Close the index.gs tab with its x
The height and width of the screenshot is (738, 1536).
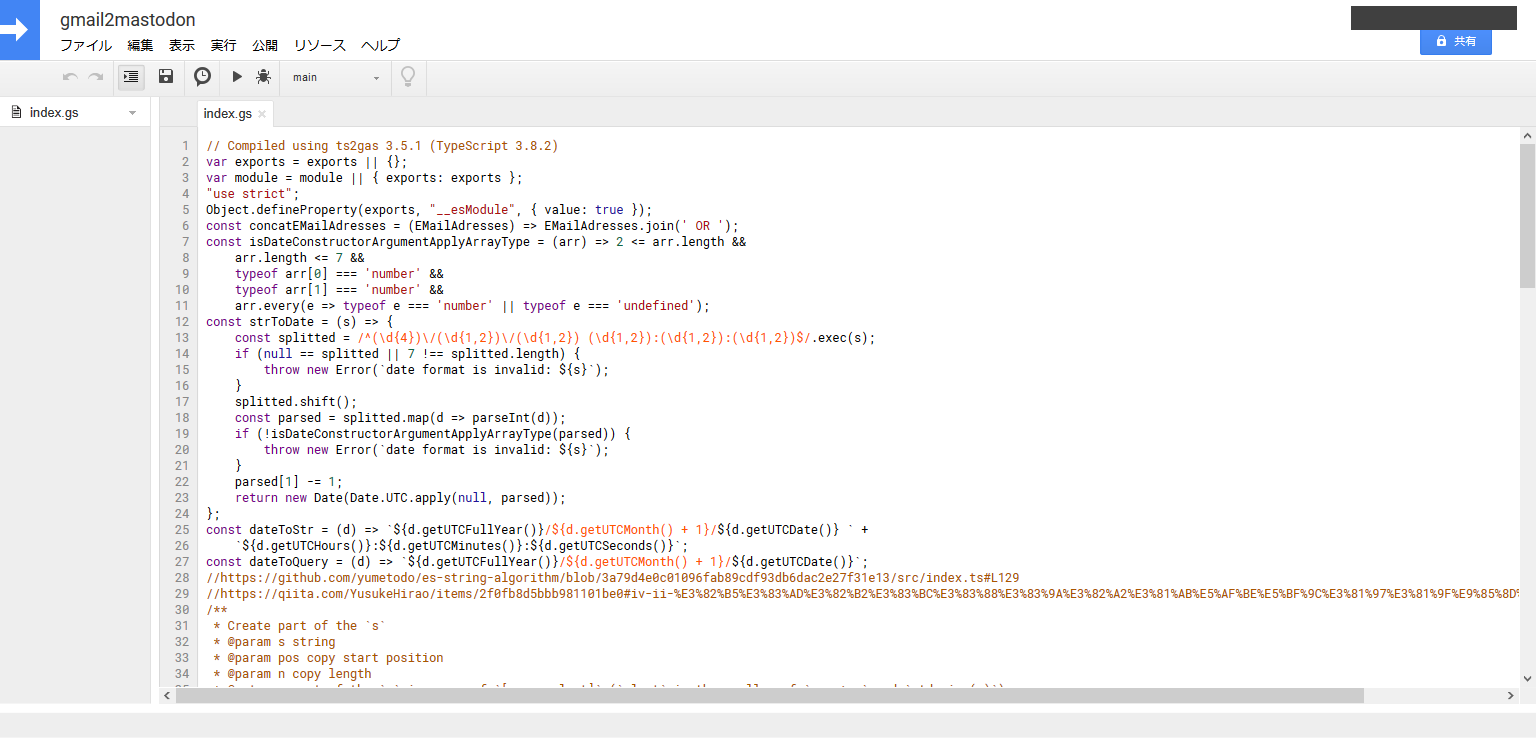(261, 113)
